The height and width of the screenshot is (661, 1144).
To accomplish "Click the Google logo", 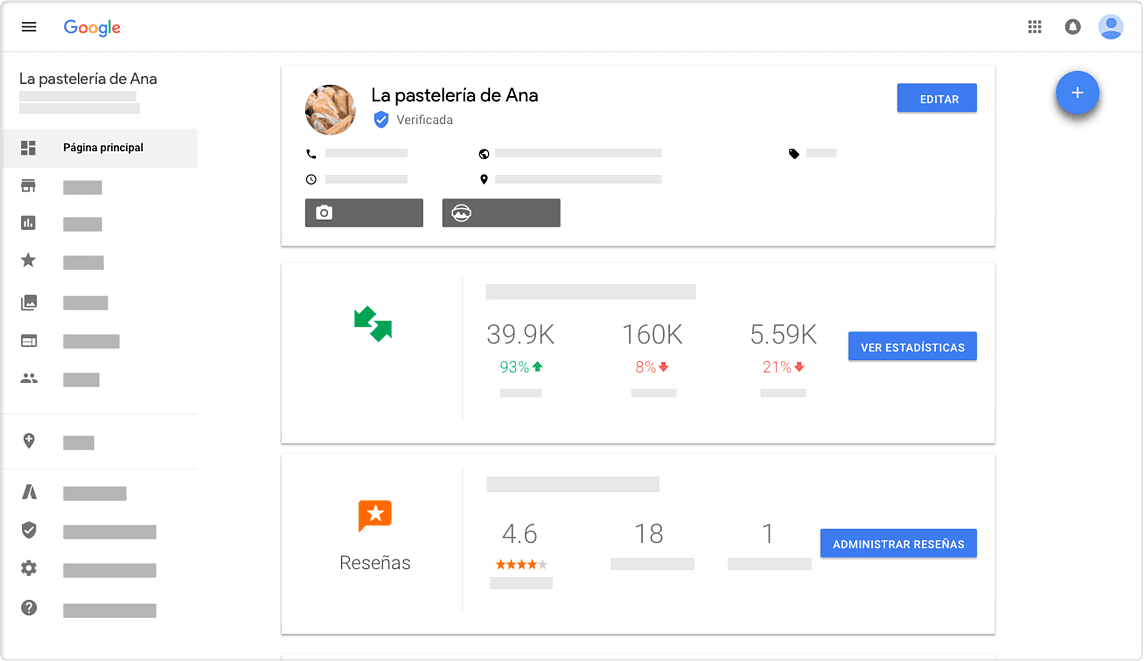I will [x=92, y=28].
